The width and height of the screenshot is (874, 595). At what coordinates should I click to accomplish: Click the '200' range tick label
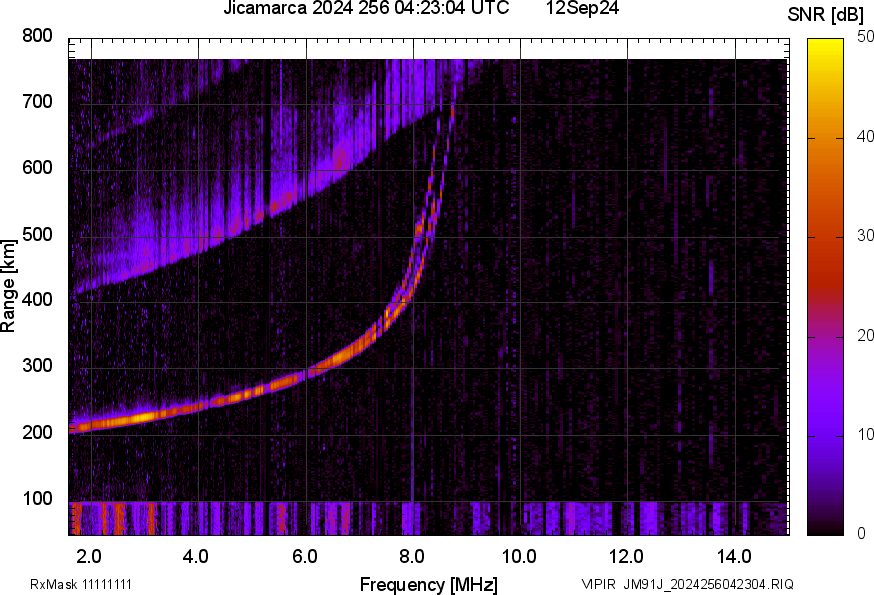(37, 432)
